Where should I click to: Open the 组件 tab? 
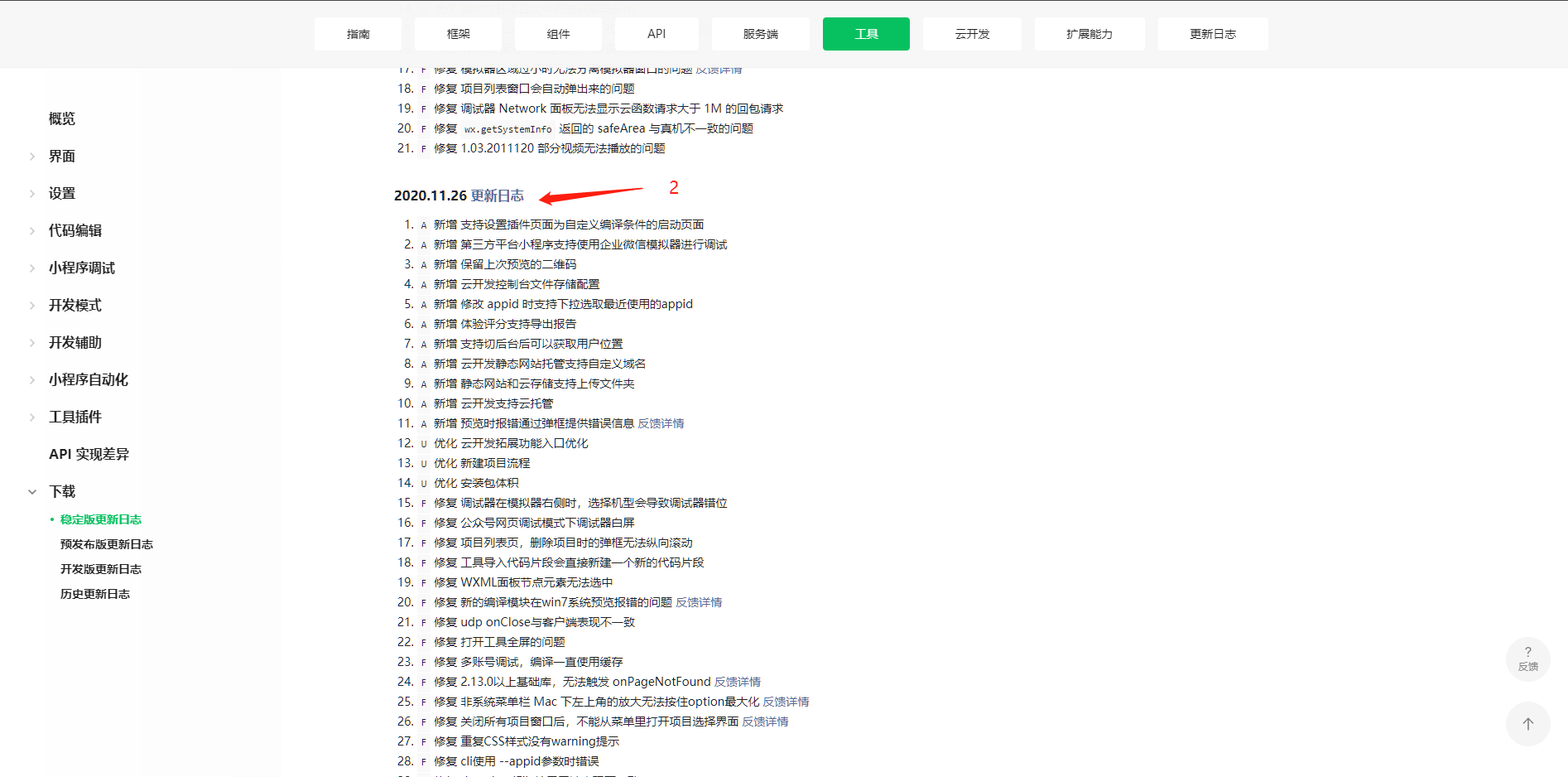click(558, 34)
